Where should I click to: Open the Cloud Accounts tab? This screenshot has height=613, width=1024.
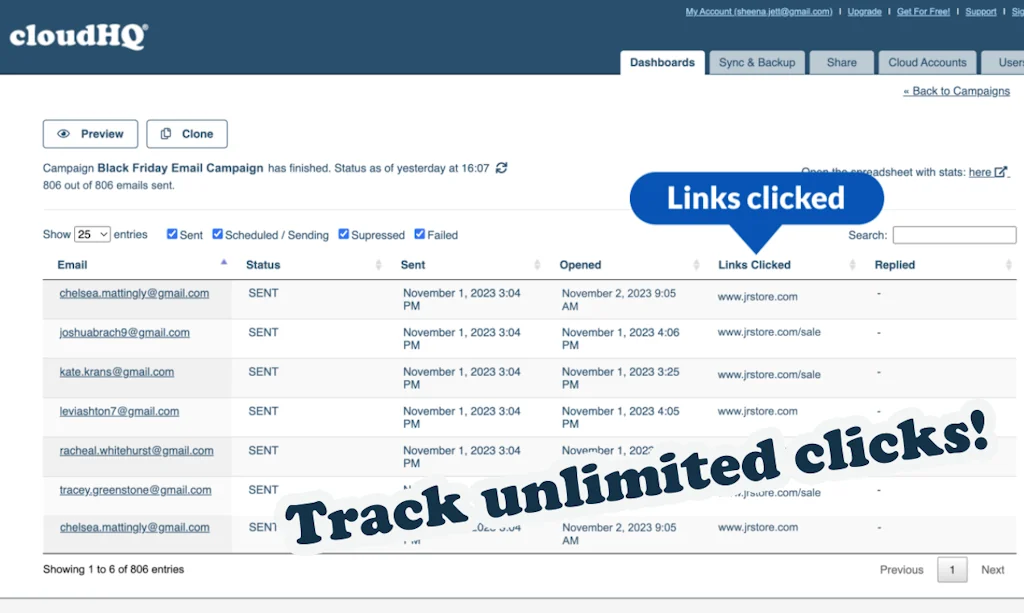(926, 62)
